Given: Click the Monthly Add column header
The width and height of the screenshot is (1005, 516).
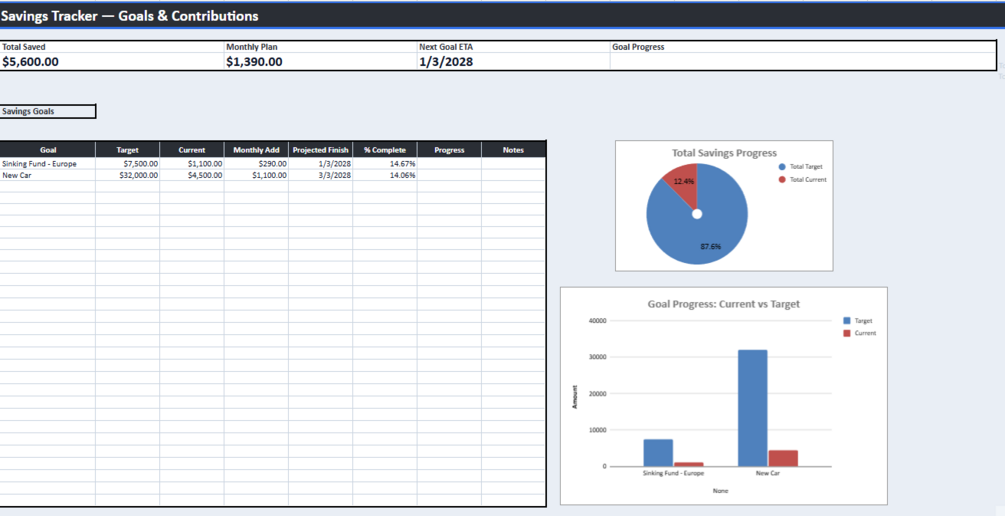Looking at the screenshot, I should 256,150.
